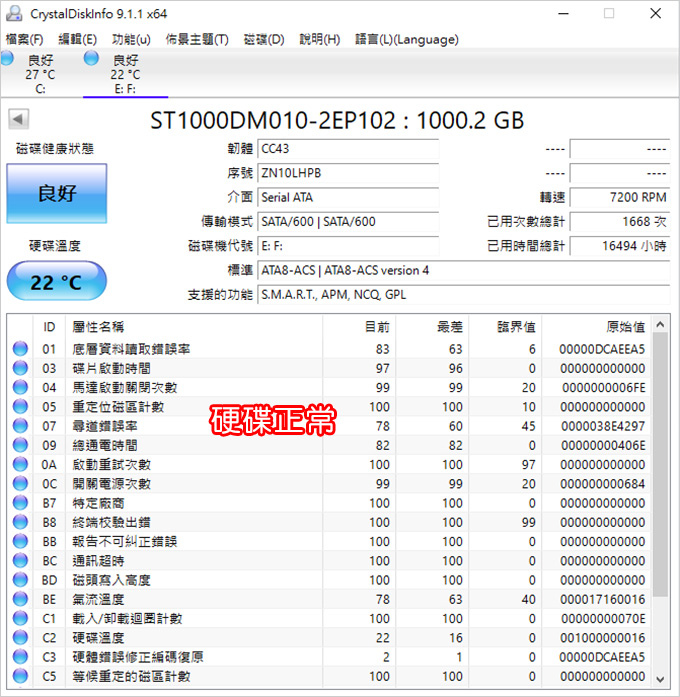
Task: Click the E: F: drive health orb
Action: point(91,58)
